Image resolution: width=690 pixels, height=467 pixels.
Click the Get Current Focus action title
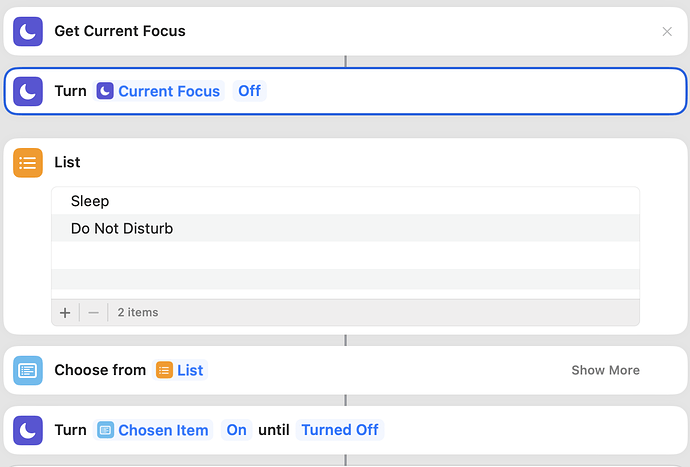[x=120, y=31]
